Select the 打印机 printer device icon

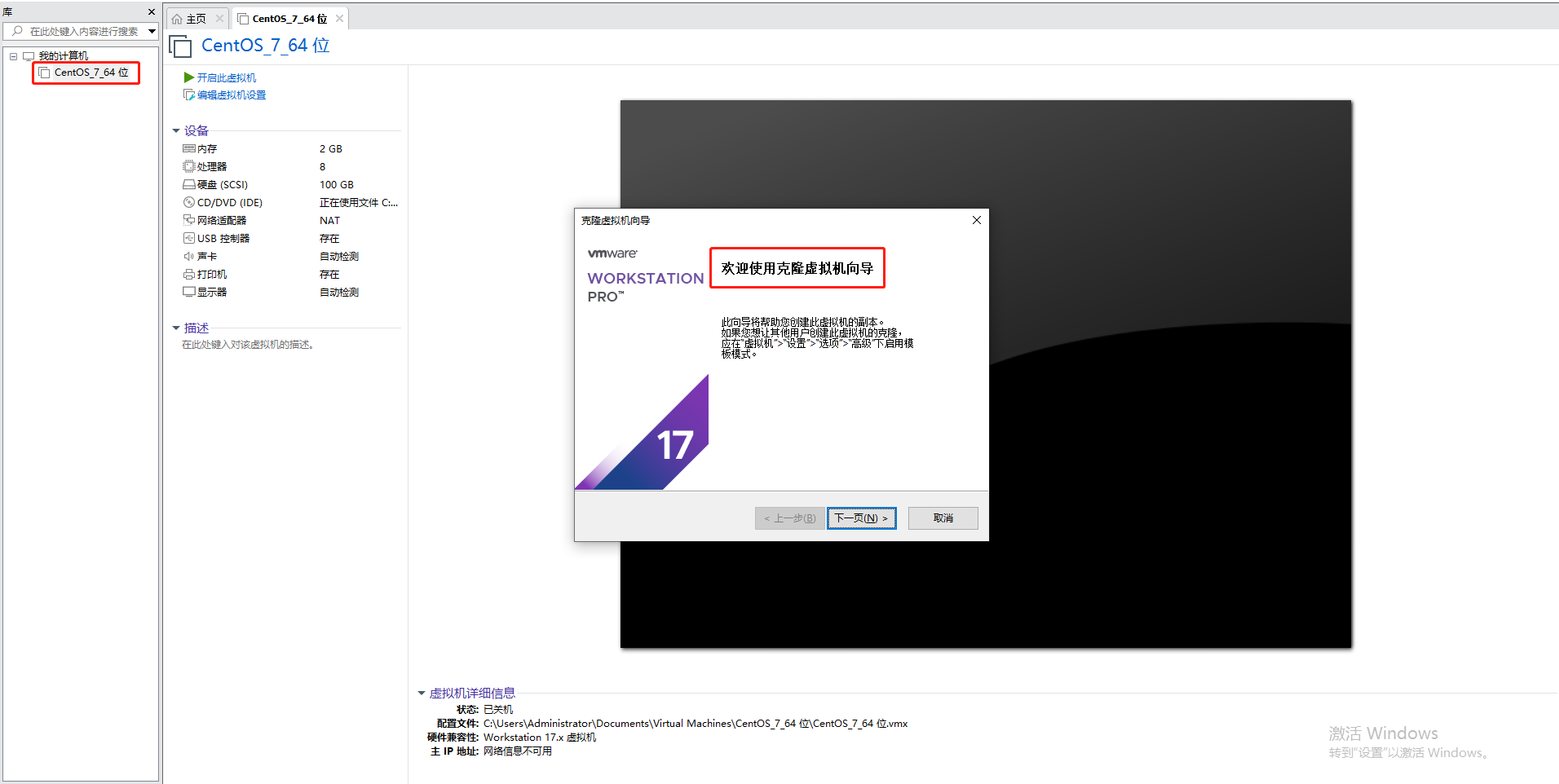click(x=189, y=274)
